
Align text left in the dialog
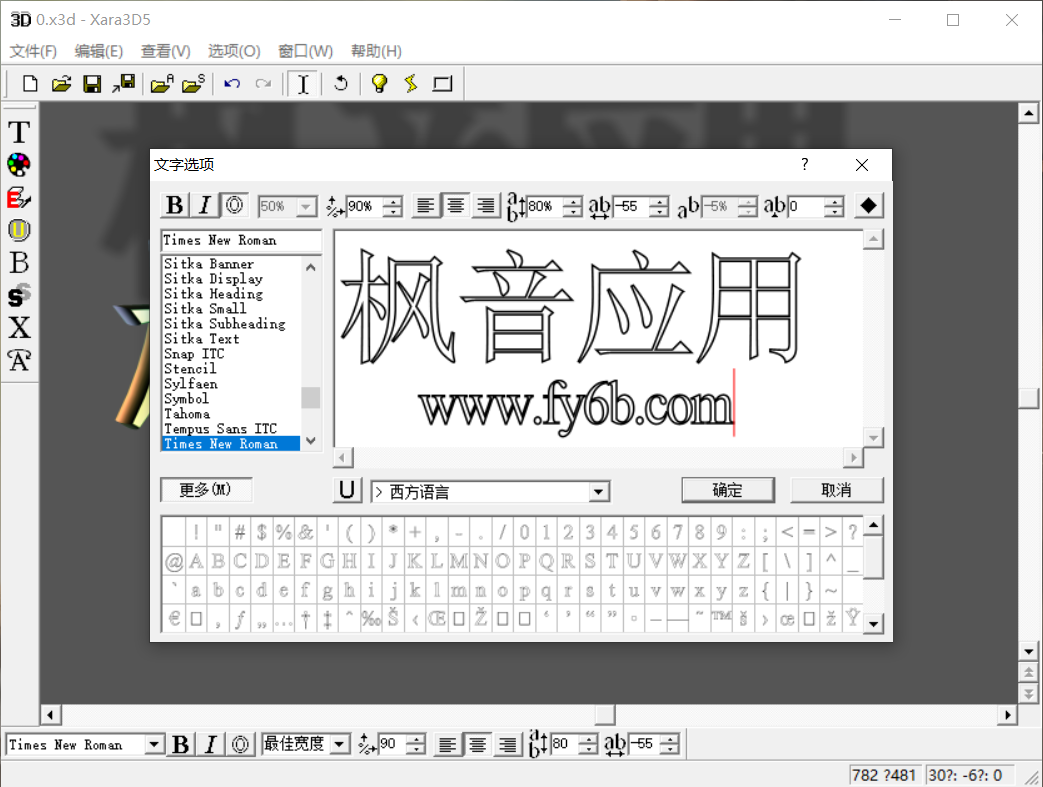425,206
